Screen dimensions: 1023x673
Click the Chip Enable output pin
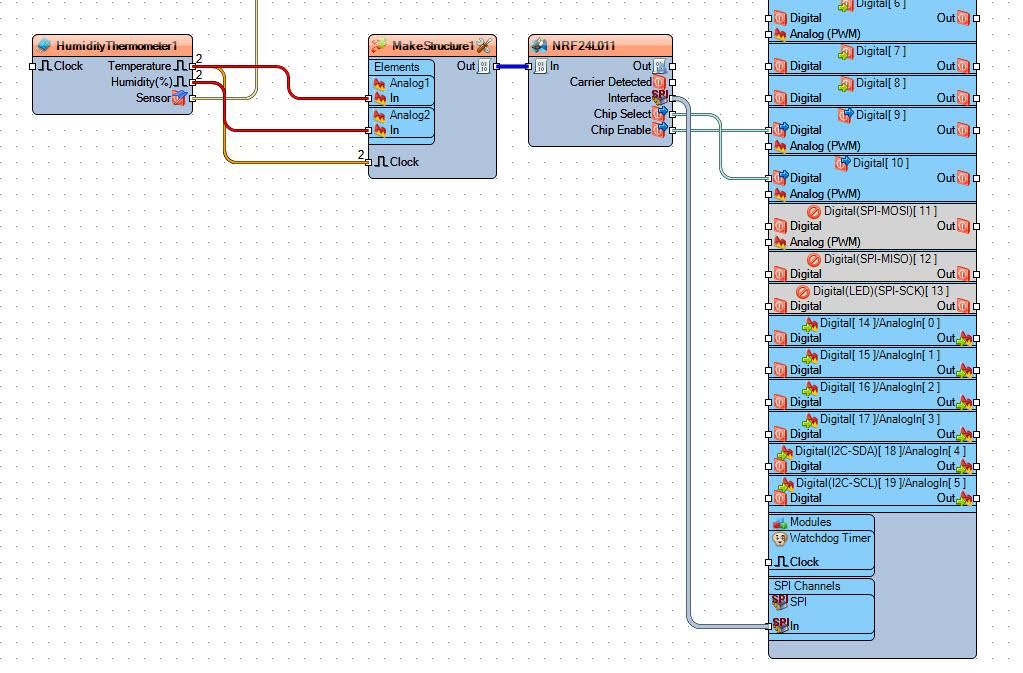pyautogui.click(x=673, y=130)
